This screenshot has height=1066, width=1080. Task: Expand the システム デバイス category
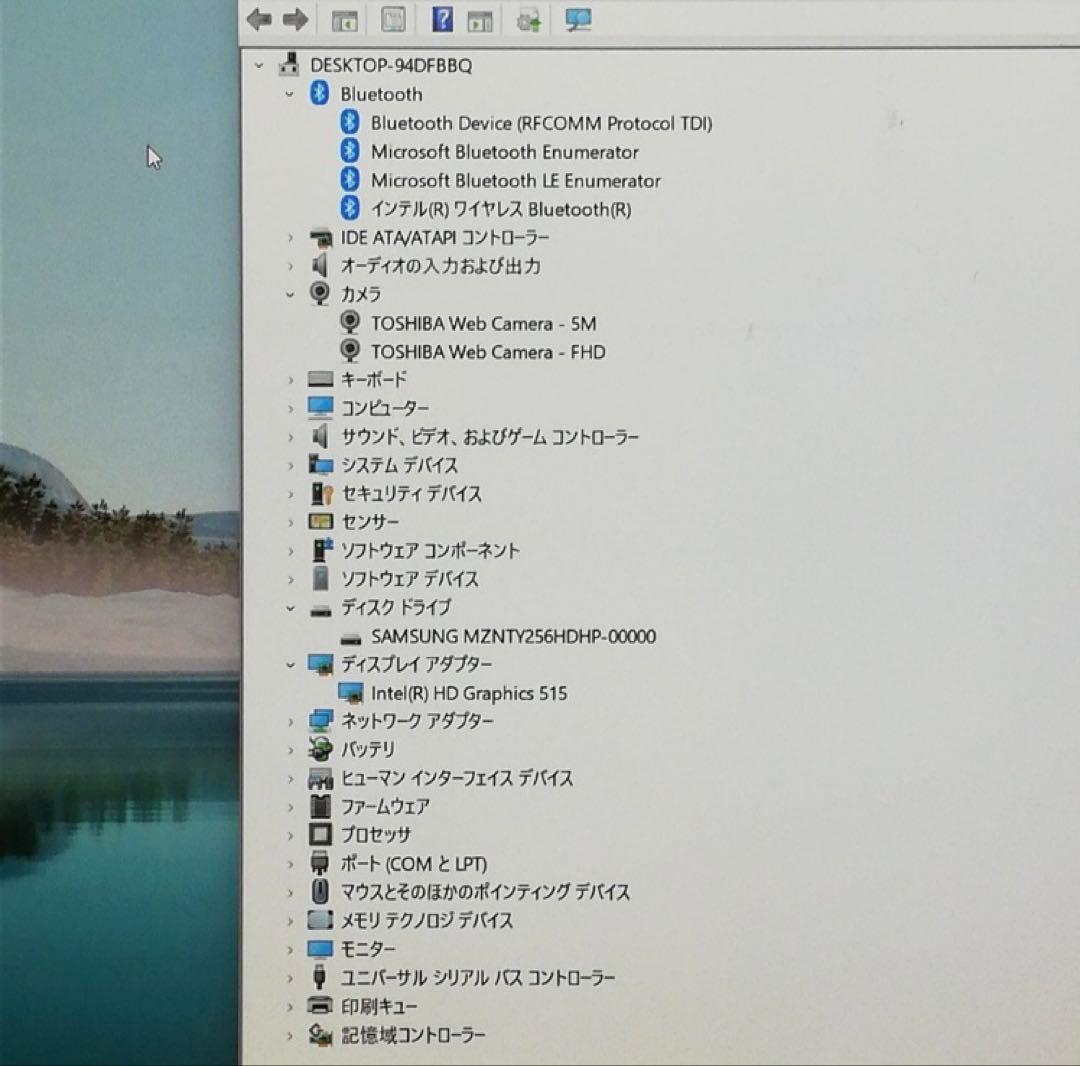pos(290,466)
